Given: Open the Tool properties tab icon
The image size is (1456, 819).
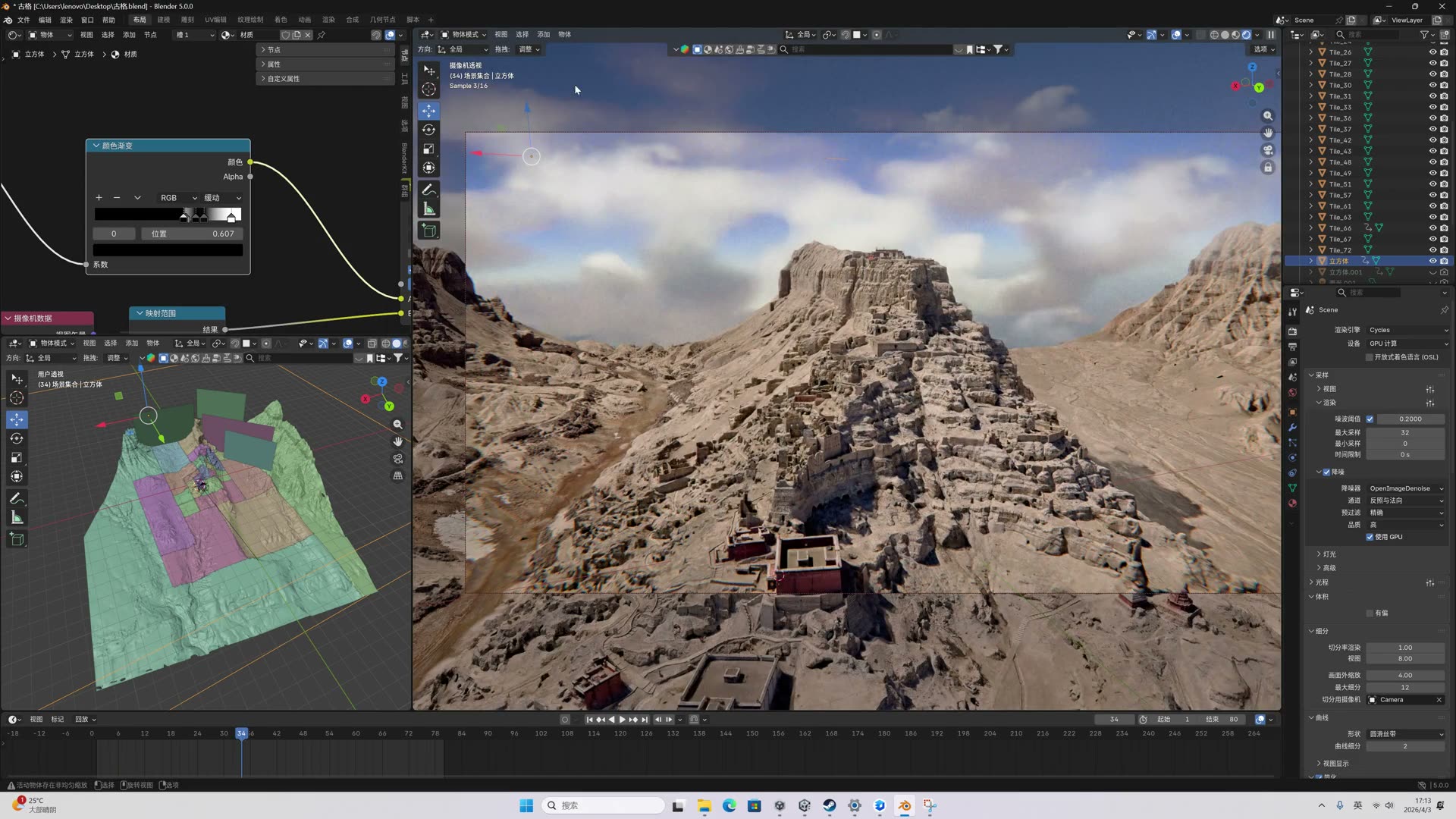Looking at the screenshot, I should [1292, 312].
